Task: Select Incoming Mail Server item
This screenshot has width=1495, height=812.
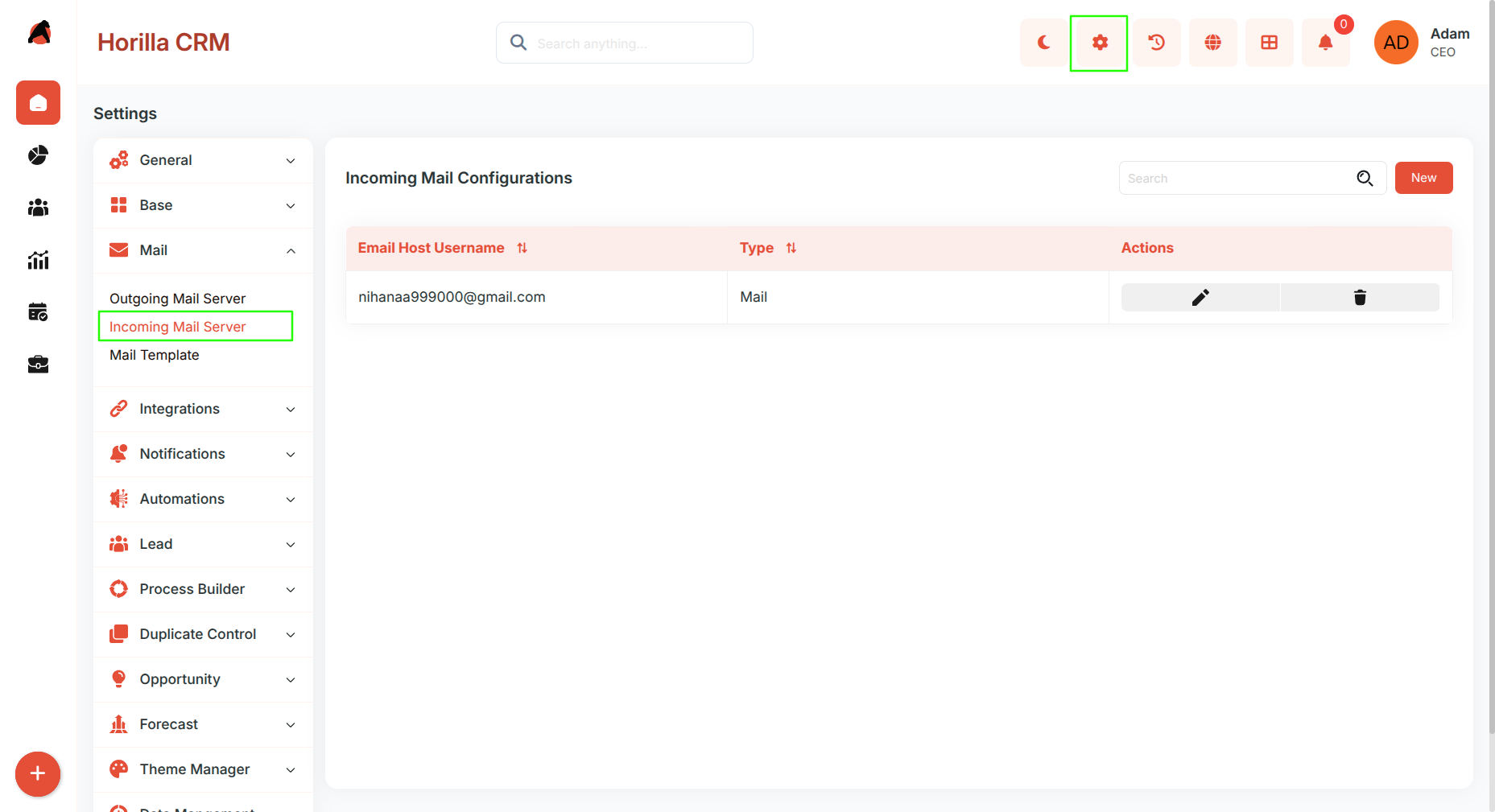Action: click(x=177, y=327)
